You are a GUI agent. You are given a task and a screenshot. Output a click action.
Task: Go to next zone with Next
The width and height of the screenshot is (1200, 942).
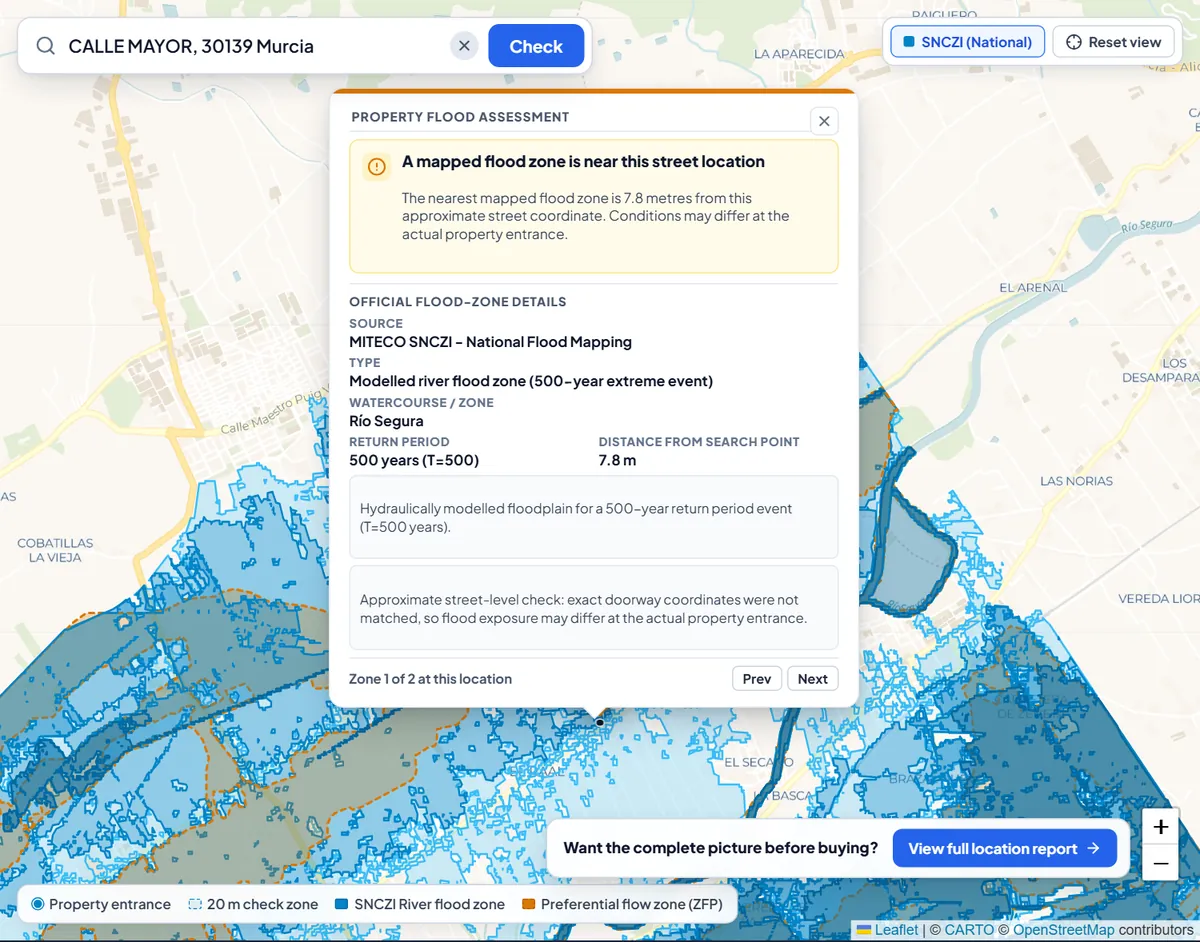point(813,679)
